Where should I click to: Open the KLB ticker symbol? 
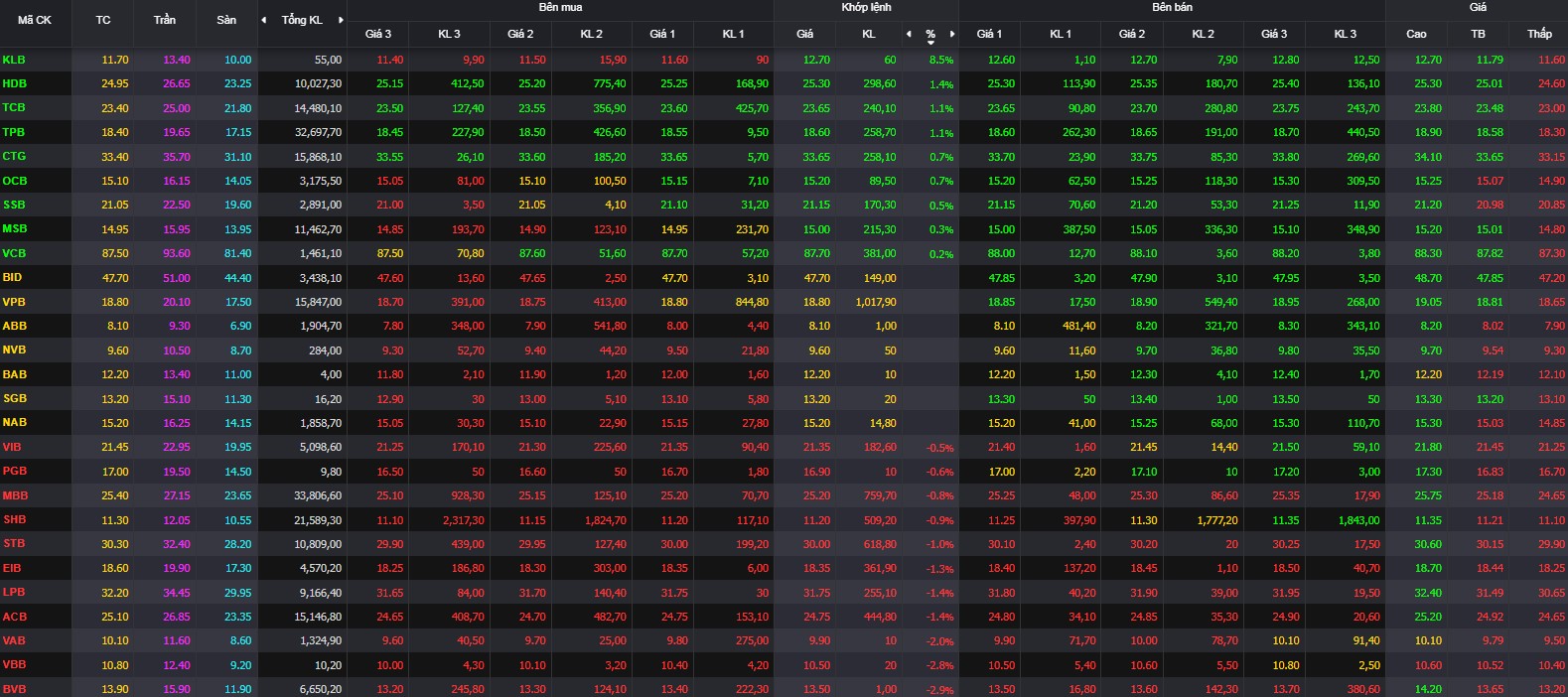(x=14, y=60)
